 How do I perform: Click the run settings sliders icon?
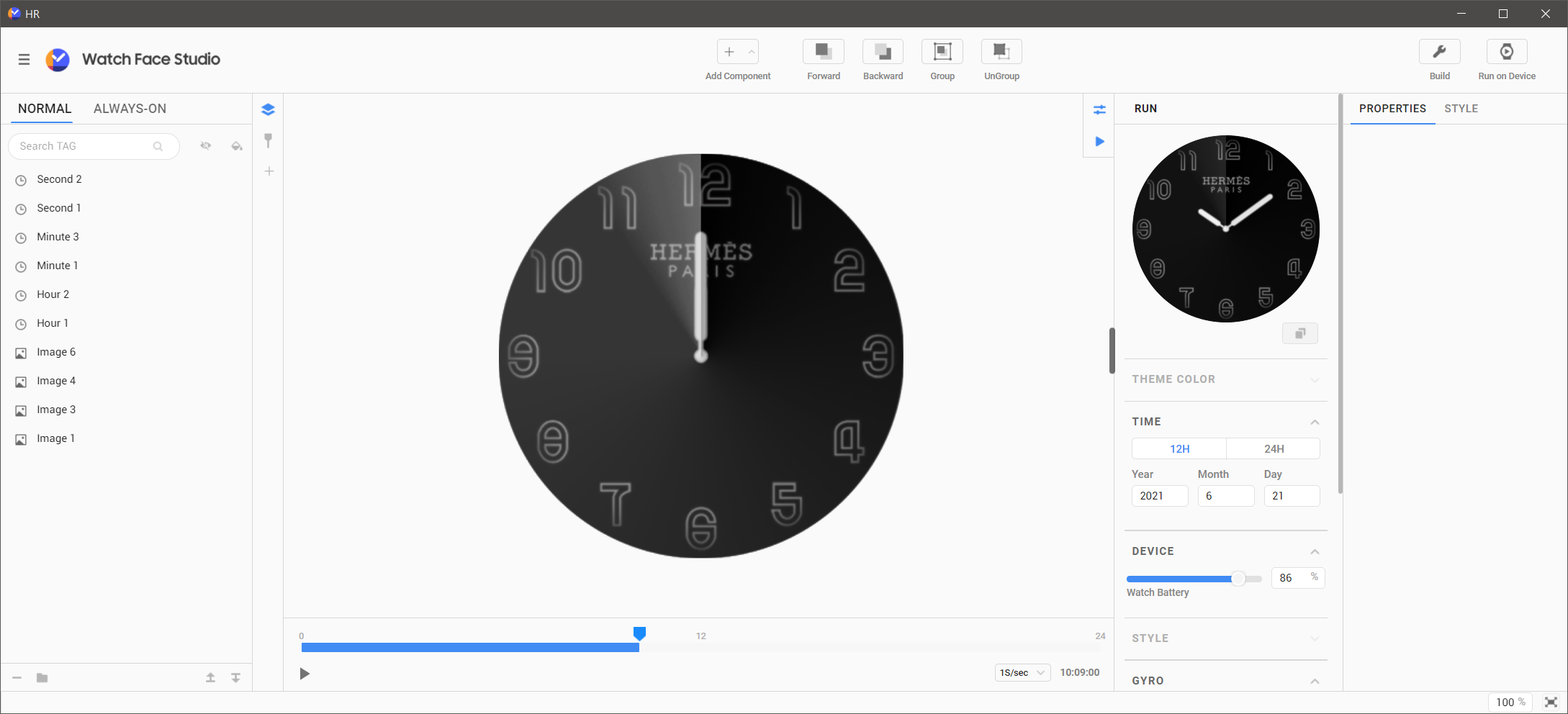[1099, 109]
